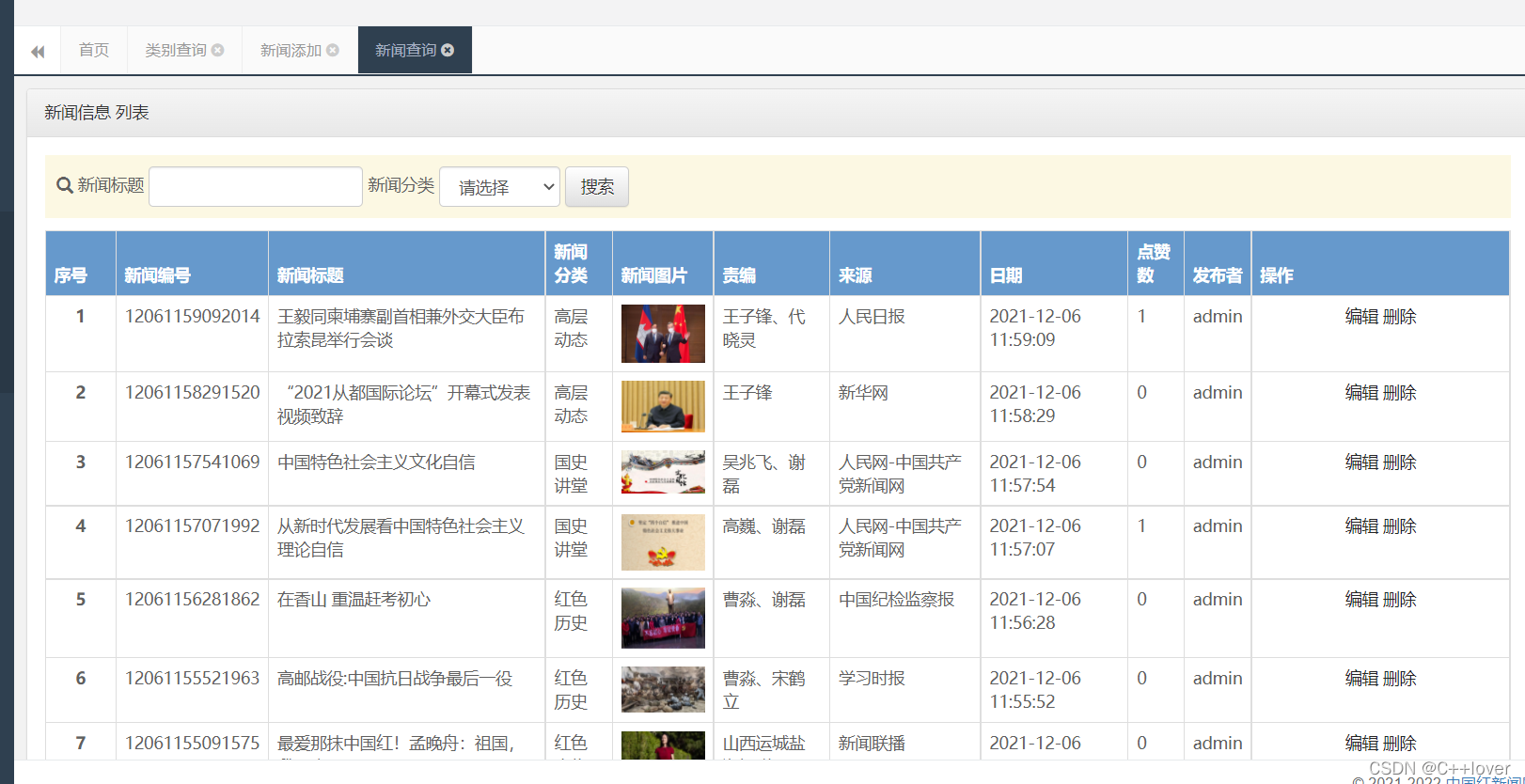Viewport: 1525px width, 784px height.
Task: Open image for 高邮战役 news row
Action: (663, 689)
